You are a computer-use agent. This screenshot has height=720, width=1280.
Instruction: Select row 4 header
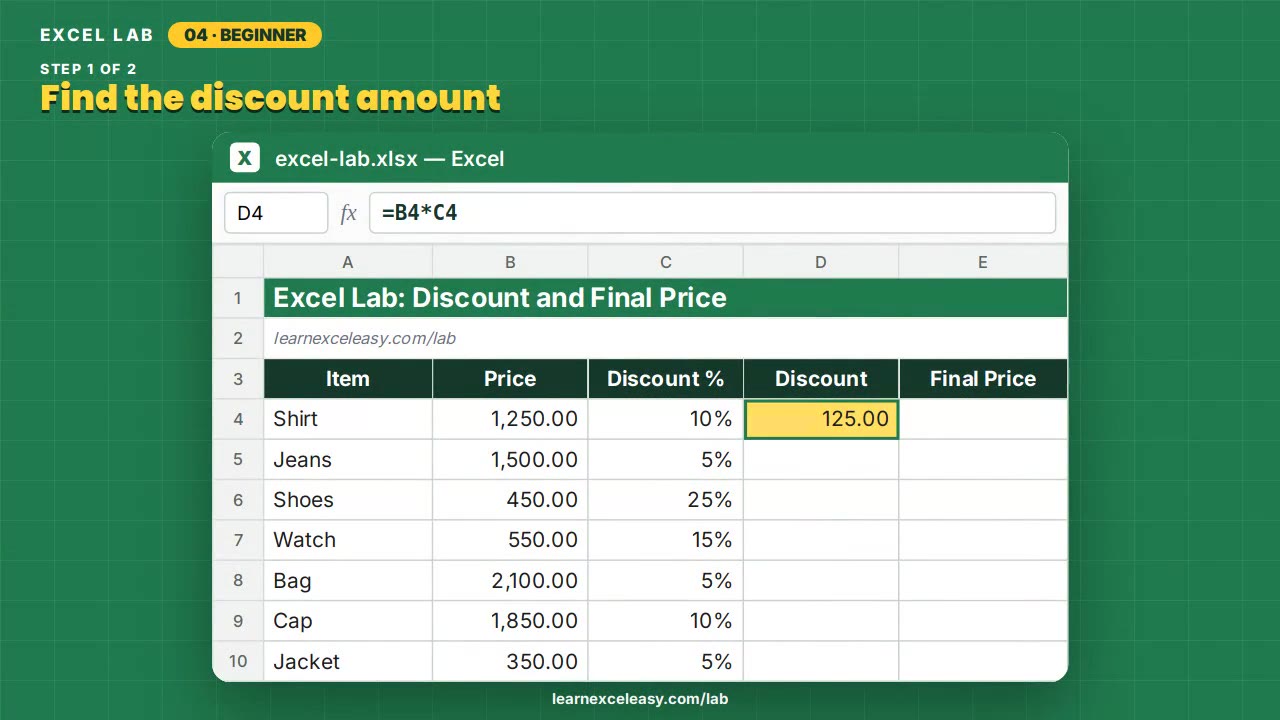[x=238, y=419]
